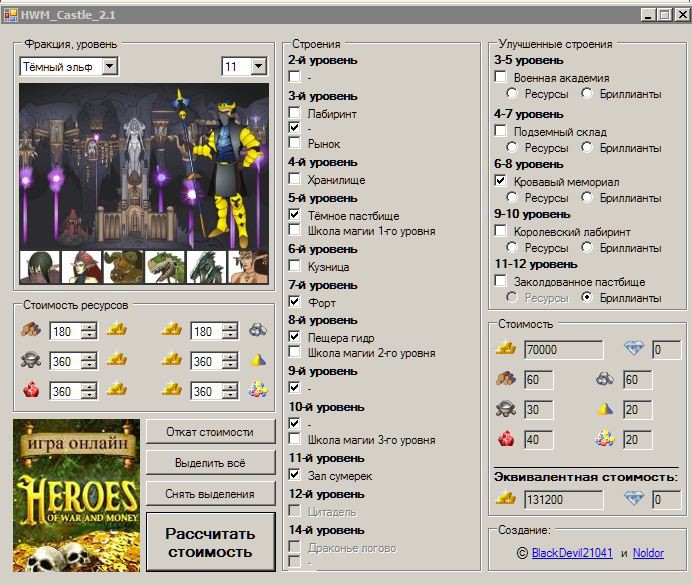The image size is (692, 585).
Task: Click the first creature portrait thumbnail
Action: [x=40, y=267]
